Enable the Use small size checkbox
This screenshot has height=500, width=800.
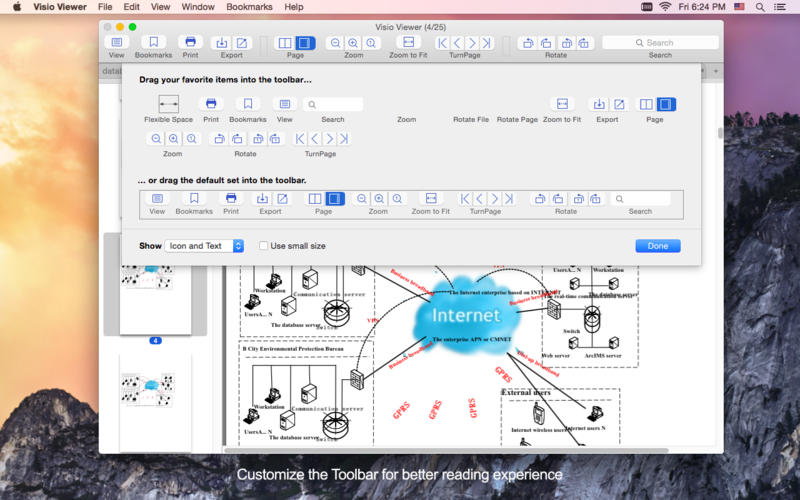coord(264,246)
